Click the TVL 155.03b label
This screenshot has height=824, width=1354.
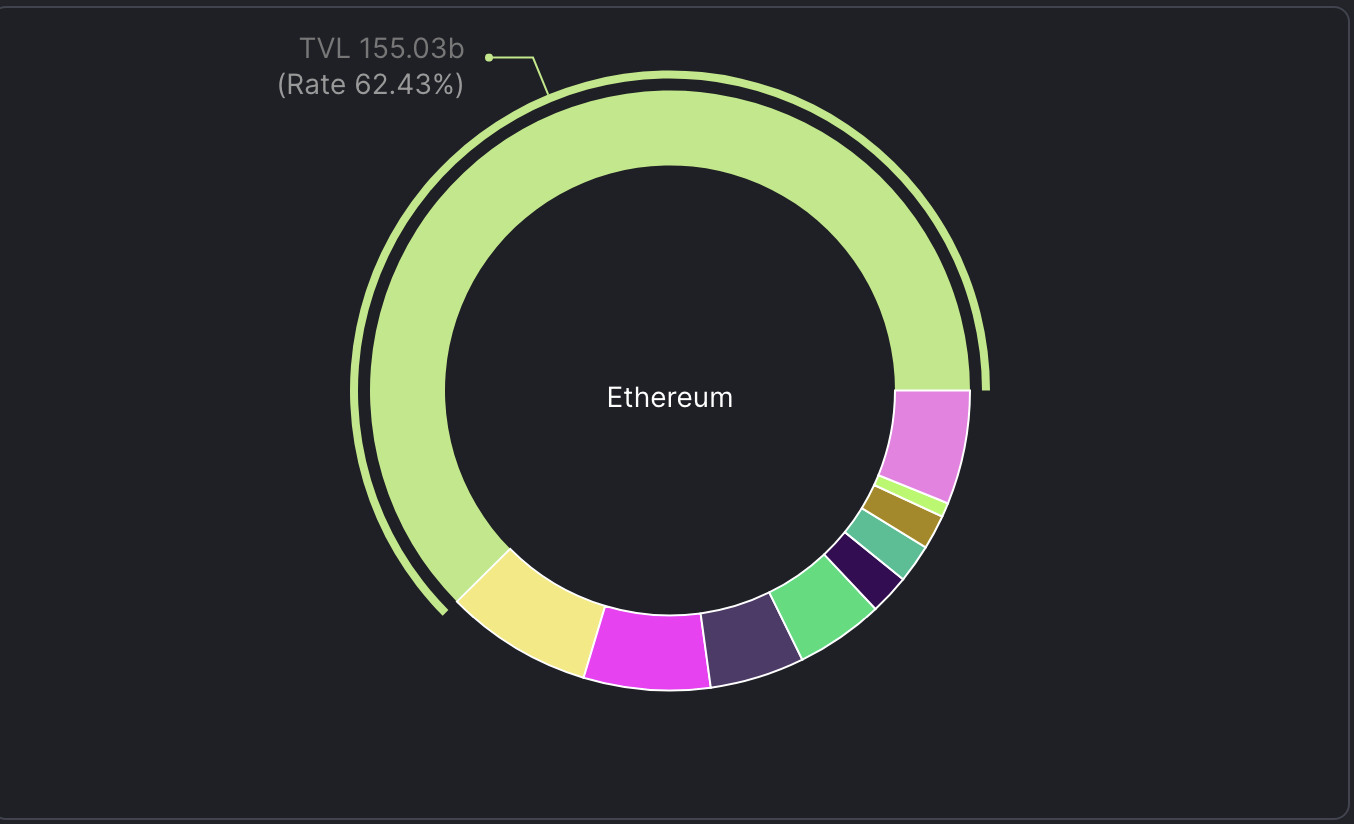[381, 48]
